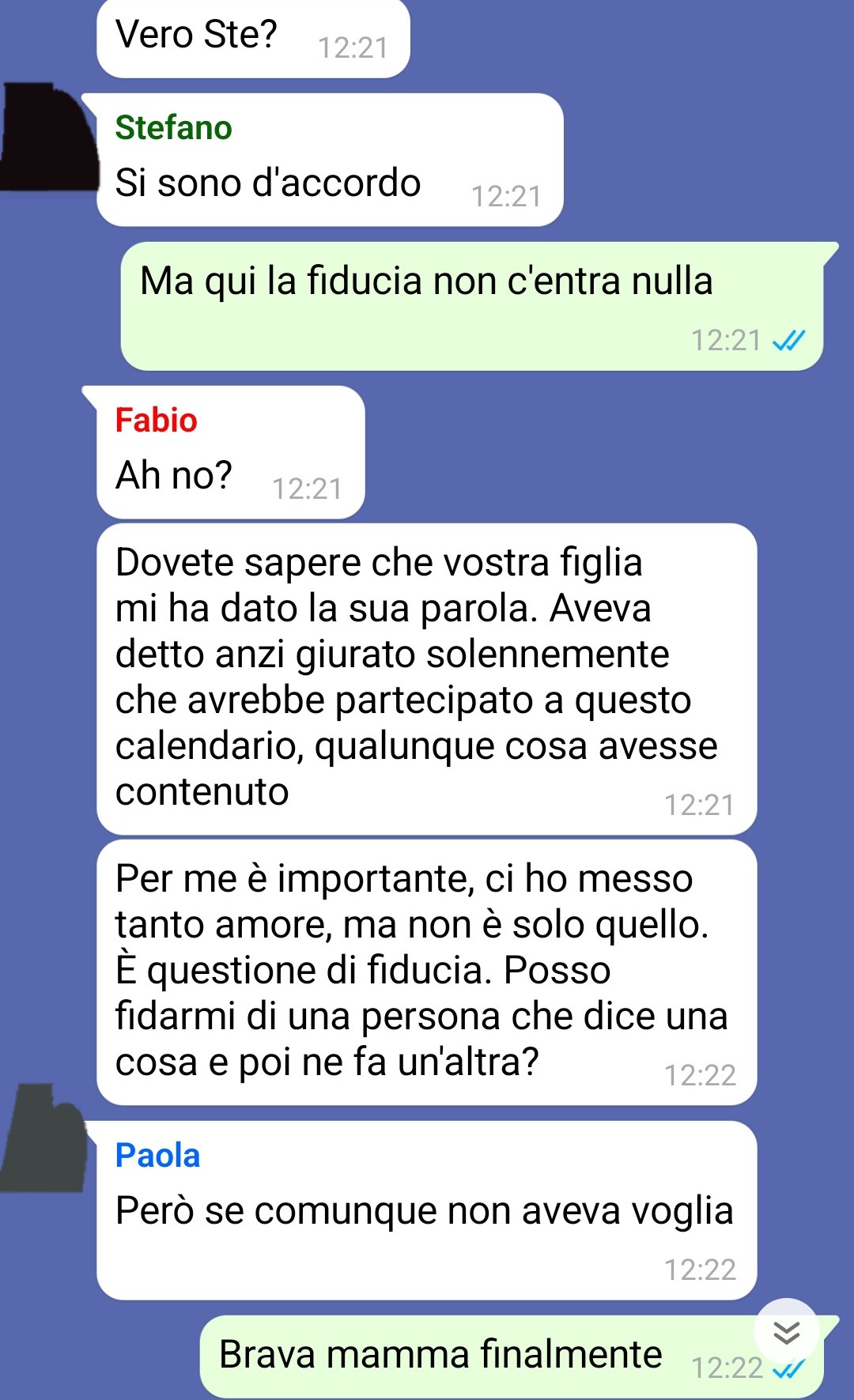Tap the blue read ticks on the 12:21 sent message
This screenshot has height=1400, width=854.
(788, 341)
